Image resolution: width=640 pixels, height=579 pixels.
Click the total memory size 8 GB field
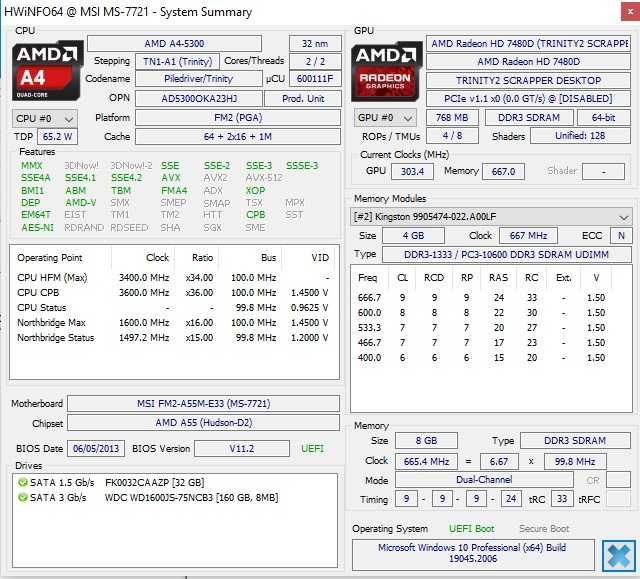click(x=426, y=441)
